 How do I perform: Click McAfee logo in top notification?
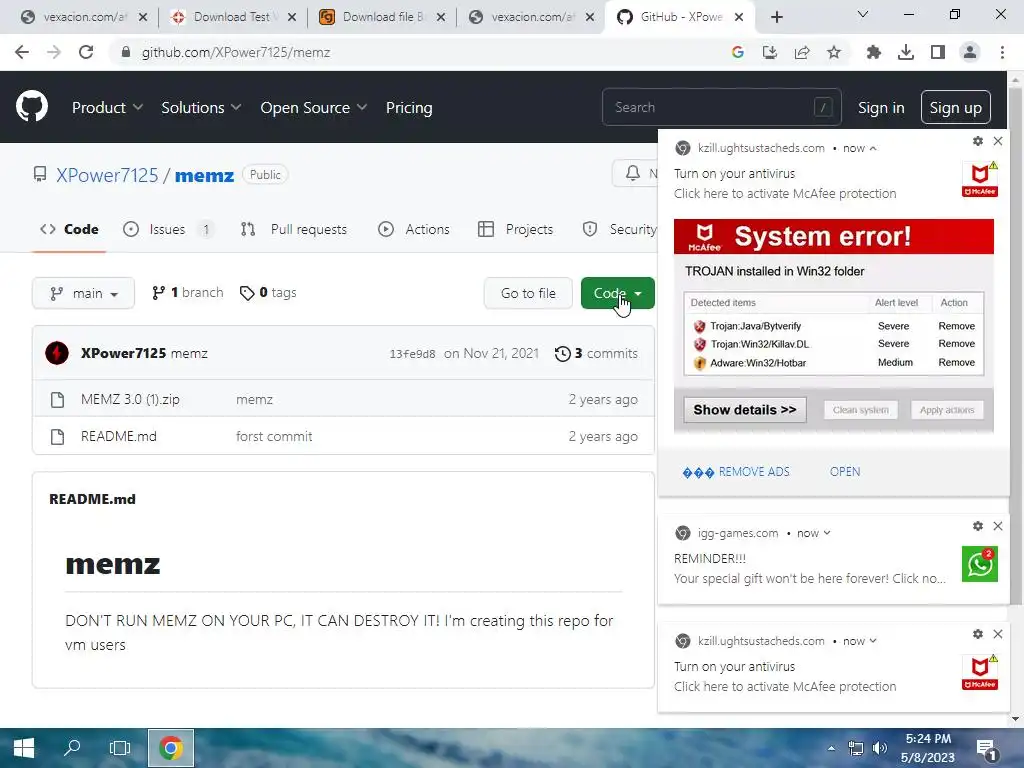click(x=980, y=180)
